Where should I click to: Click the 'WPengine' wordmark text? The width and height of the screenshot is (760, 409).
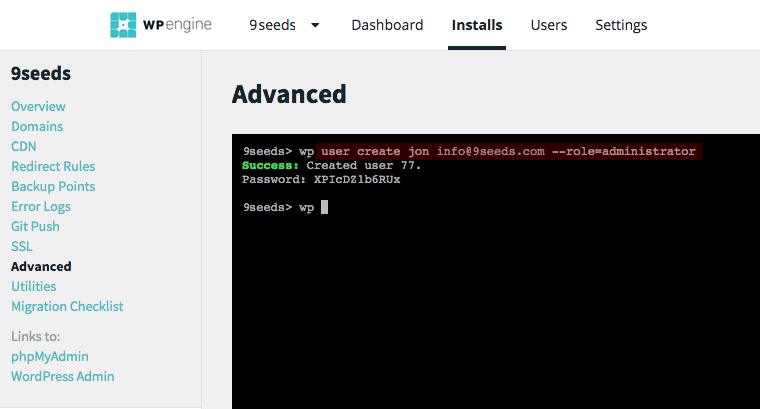[x=177, y=25]
